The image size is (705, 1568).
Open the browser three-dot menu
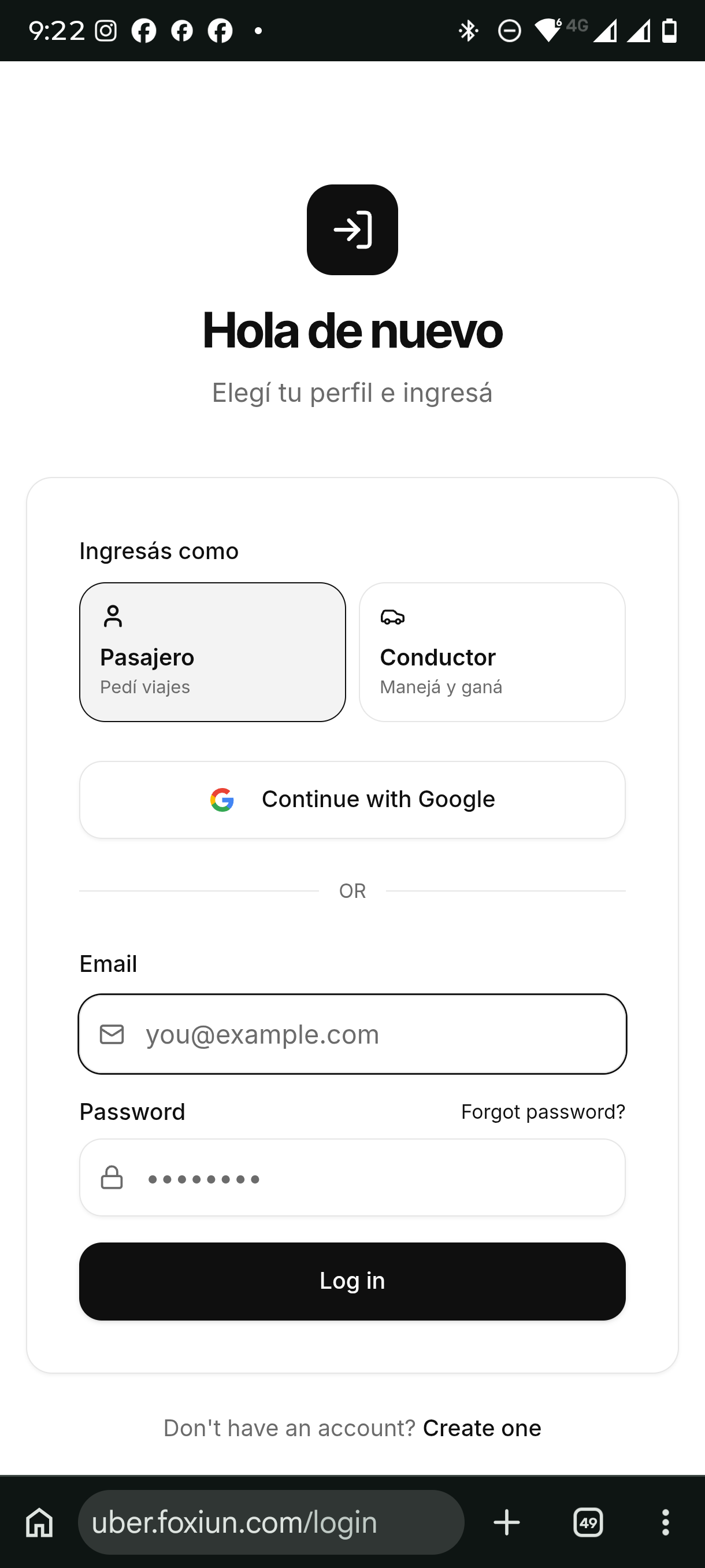[x=666, y=1522]
